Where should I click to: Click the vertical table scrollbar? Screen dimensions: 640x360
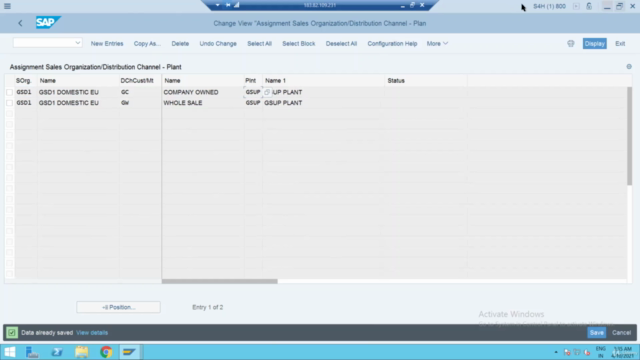tap(629, 136)
